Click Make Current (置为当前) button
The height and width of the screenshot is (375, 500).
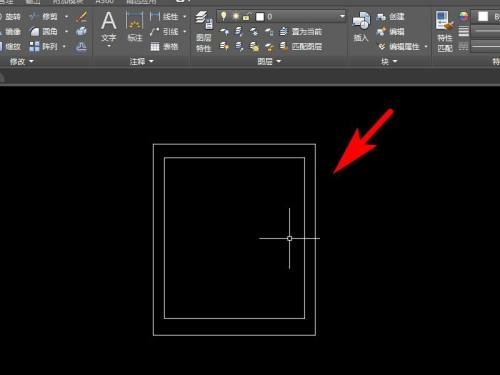[301, 32]
